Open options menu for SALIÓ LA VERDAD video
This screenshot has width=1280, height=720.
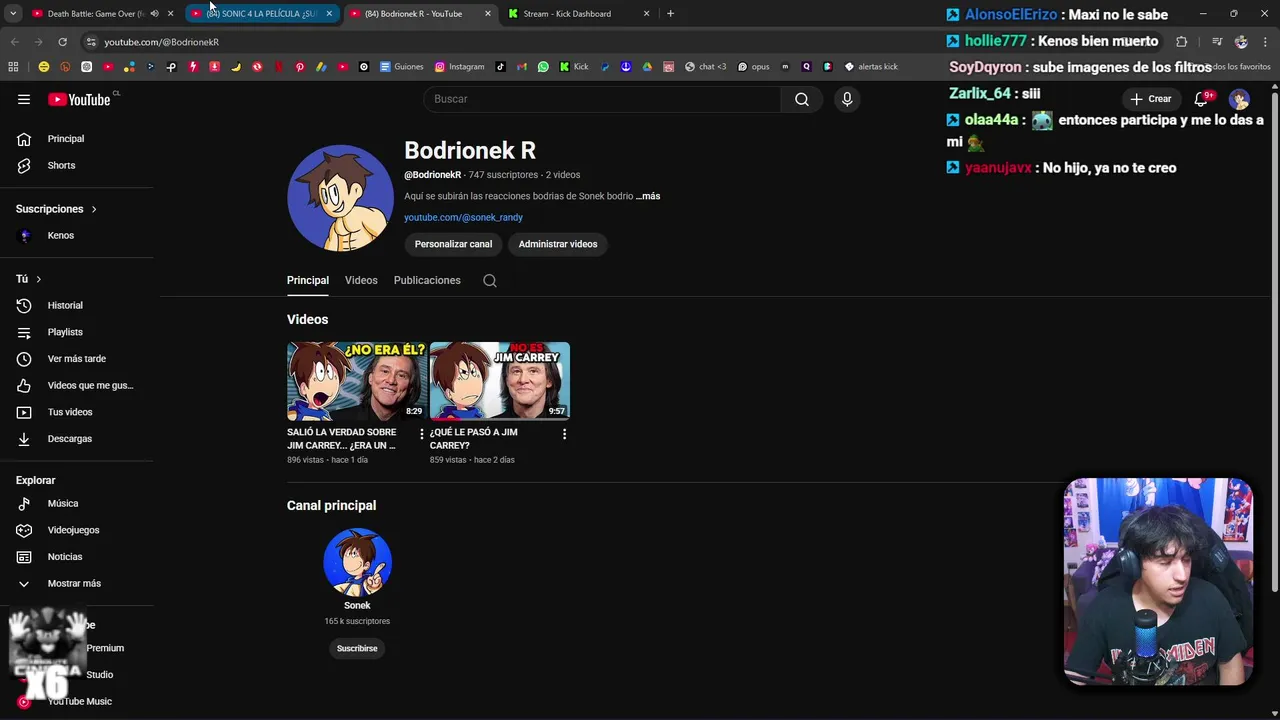point(421,434)
